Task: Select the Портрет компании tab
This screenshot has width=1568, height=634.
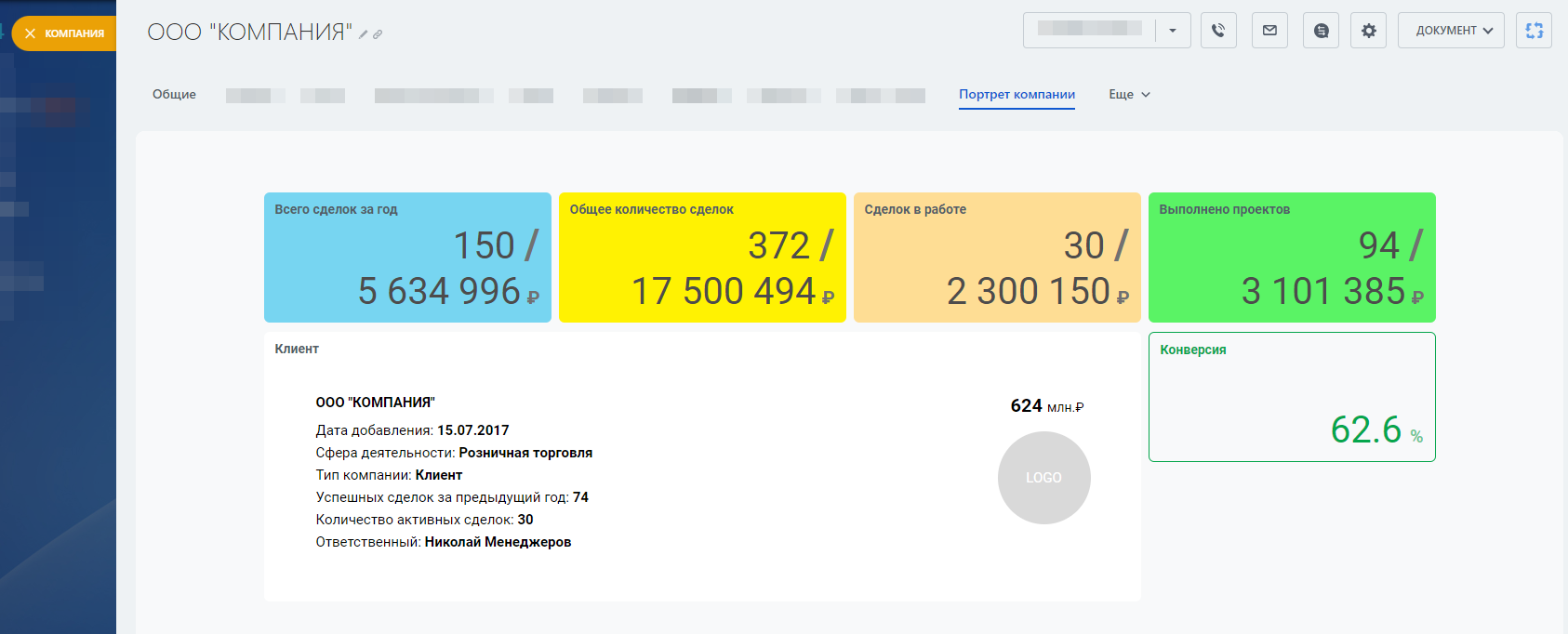Action: click(x=1017, y=94)
